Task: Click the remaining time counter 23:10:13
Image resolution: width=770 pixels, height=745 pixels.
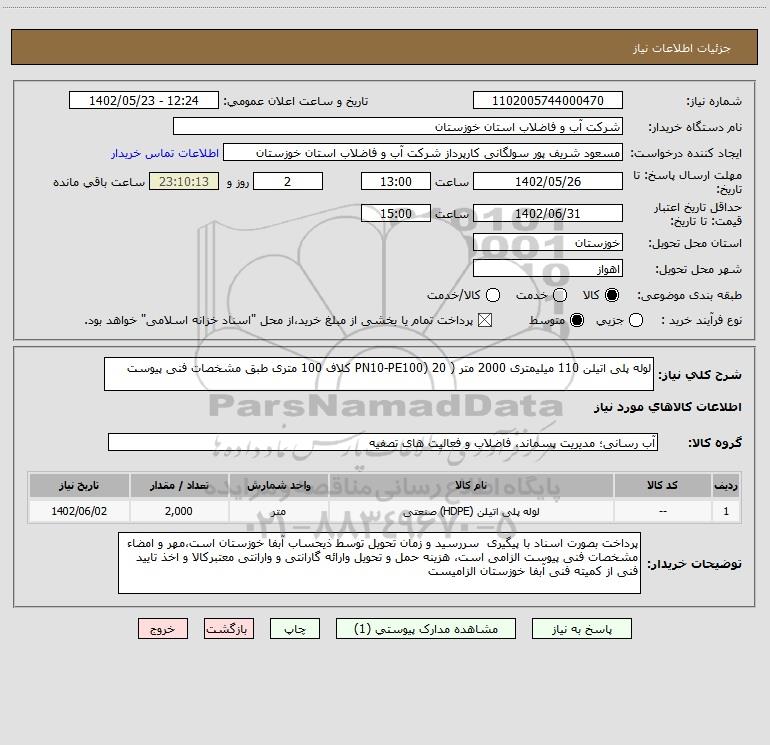Action: (x=184, y=181)
